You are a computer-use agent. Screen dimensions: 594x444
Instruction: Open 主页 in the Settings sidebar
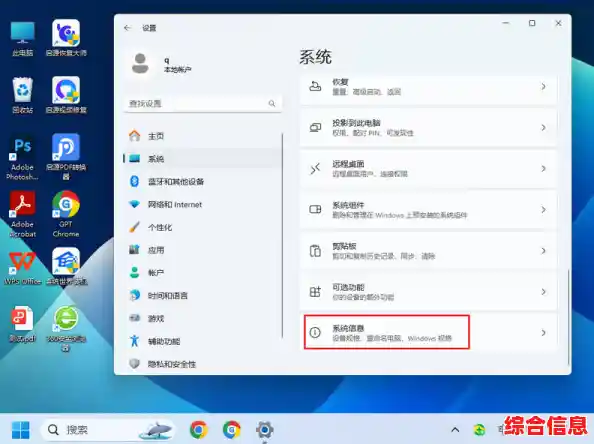click(x=203, y=136)
